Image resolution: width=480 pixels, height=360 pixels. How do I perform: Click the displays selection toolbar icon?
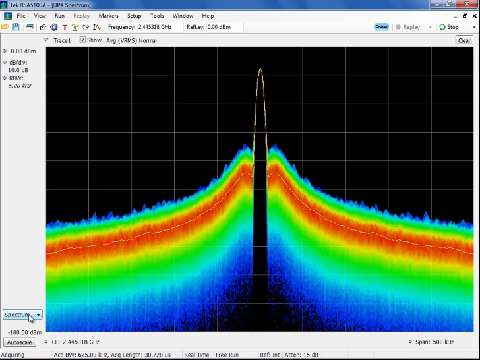click(x=43, y=27)
